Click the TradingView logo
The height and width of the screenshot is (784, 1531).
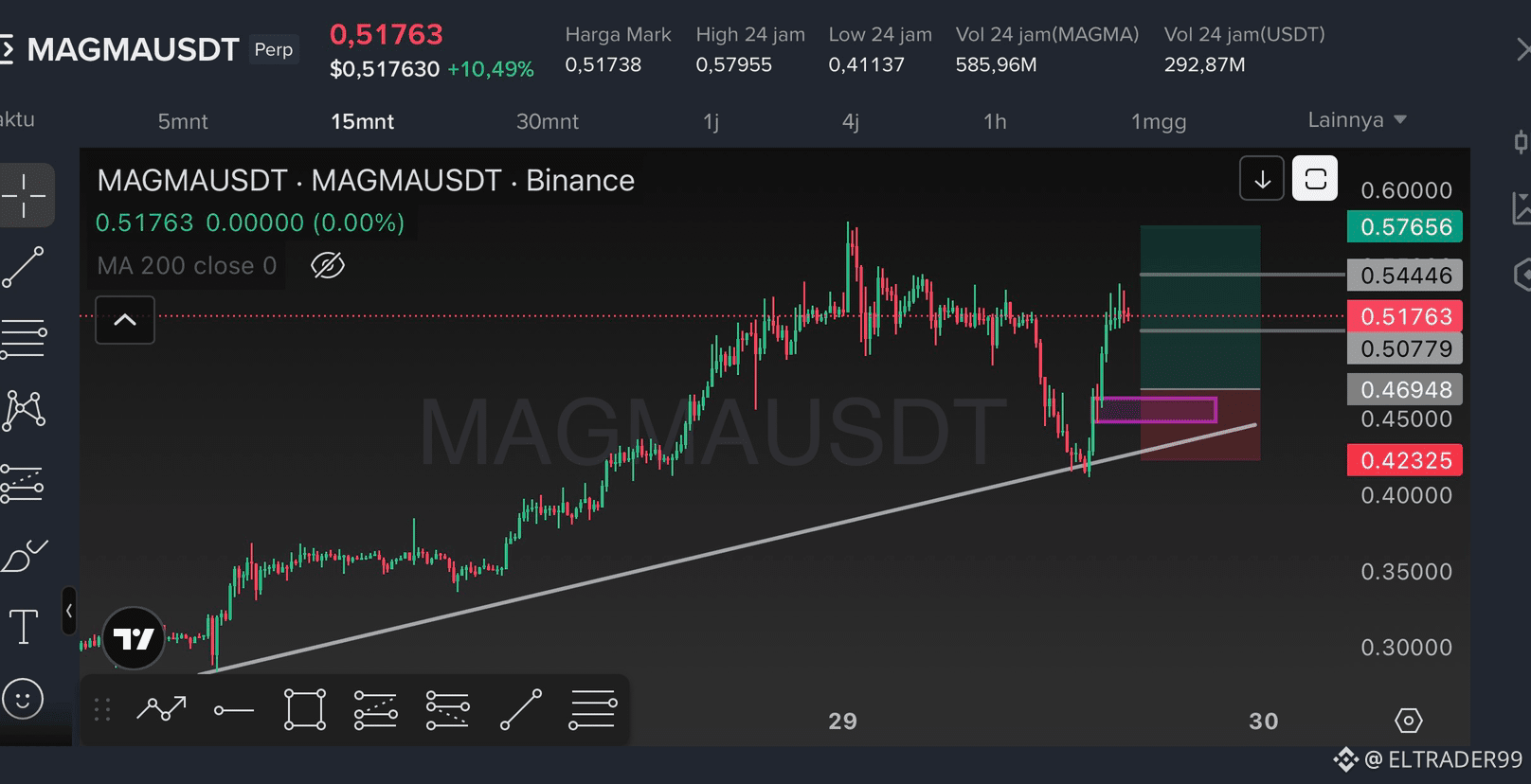tap(134, 639)
